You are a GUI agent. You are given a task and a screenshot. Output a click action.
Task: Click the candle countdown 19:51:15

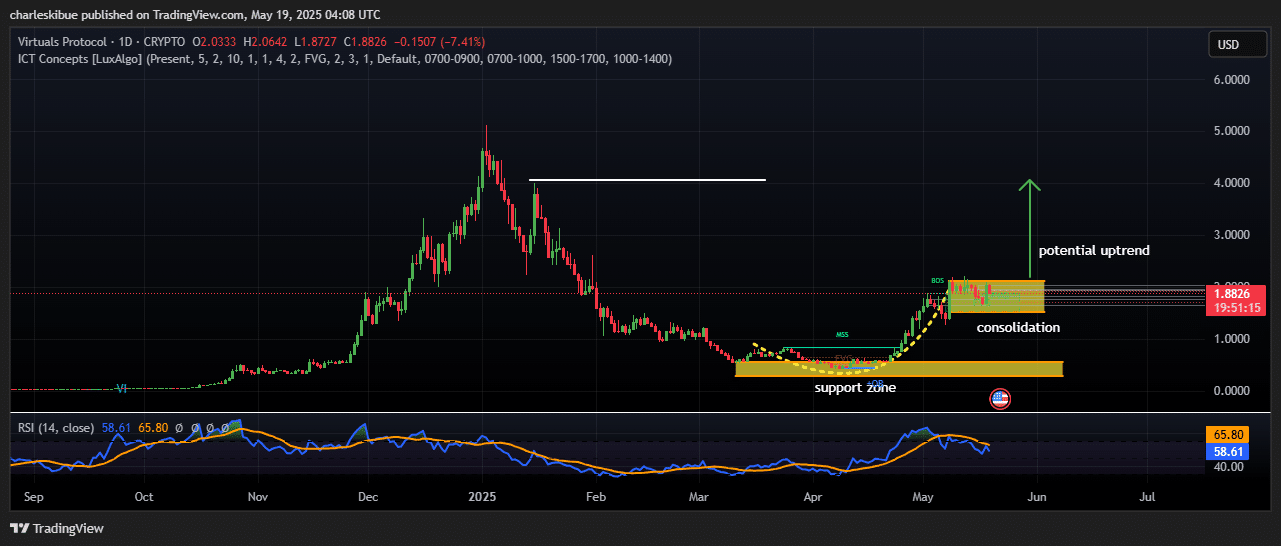coord(1236,308)
